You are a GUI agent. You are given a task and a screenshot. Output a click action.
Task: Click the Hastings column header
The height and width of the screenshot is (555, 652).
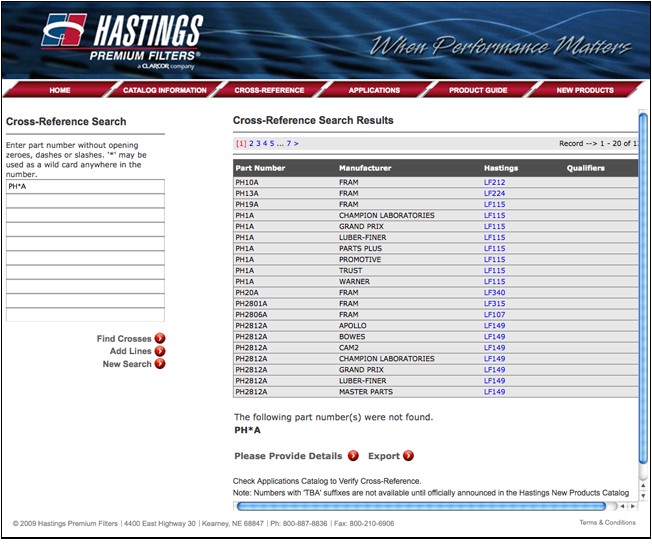[501, 168]
